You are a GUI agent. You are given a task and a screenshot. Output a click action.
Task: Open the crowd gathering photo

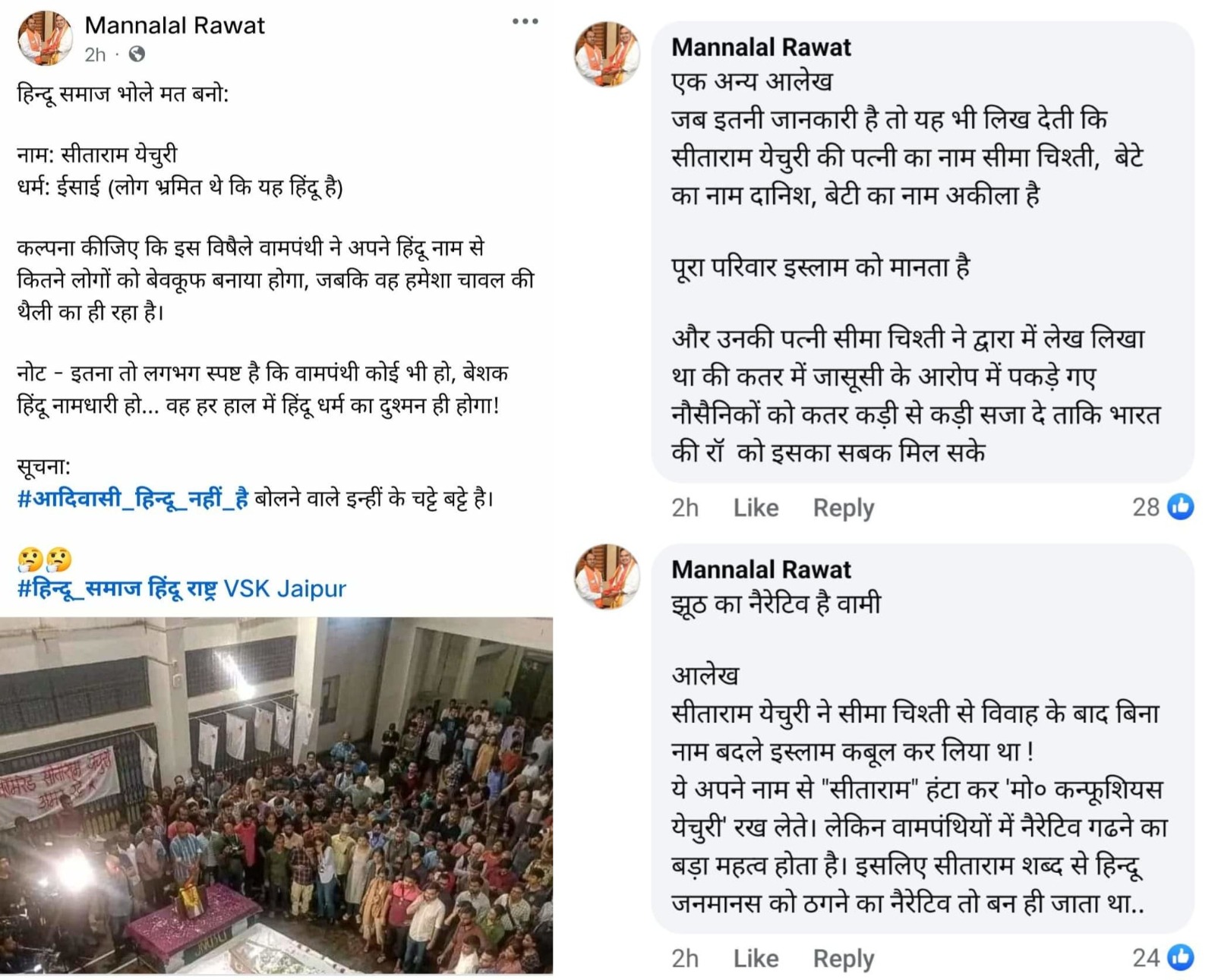pyautogui.click(x=276, y=795)
